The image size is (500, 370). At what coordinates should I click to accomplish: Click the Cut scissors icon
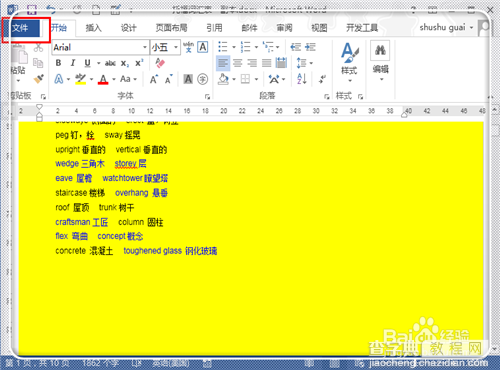[38, 48]
